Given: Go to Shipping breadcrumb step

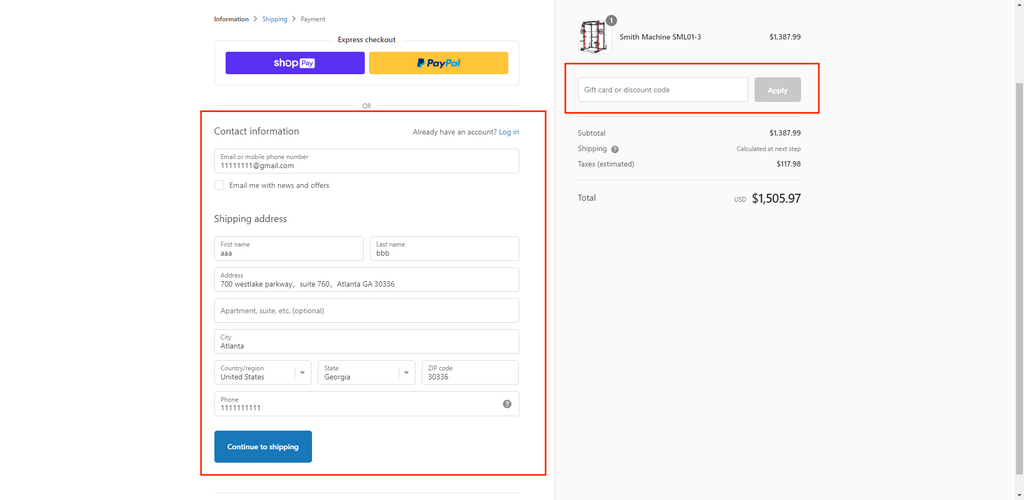Looking at the screenshot, I should (275, 19).
